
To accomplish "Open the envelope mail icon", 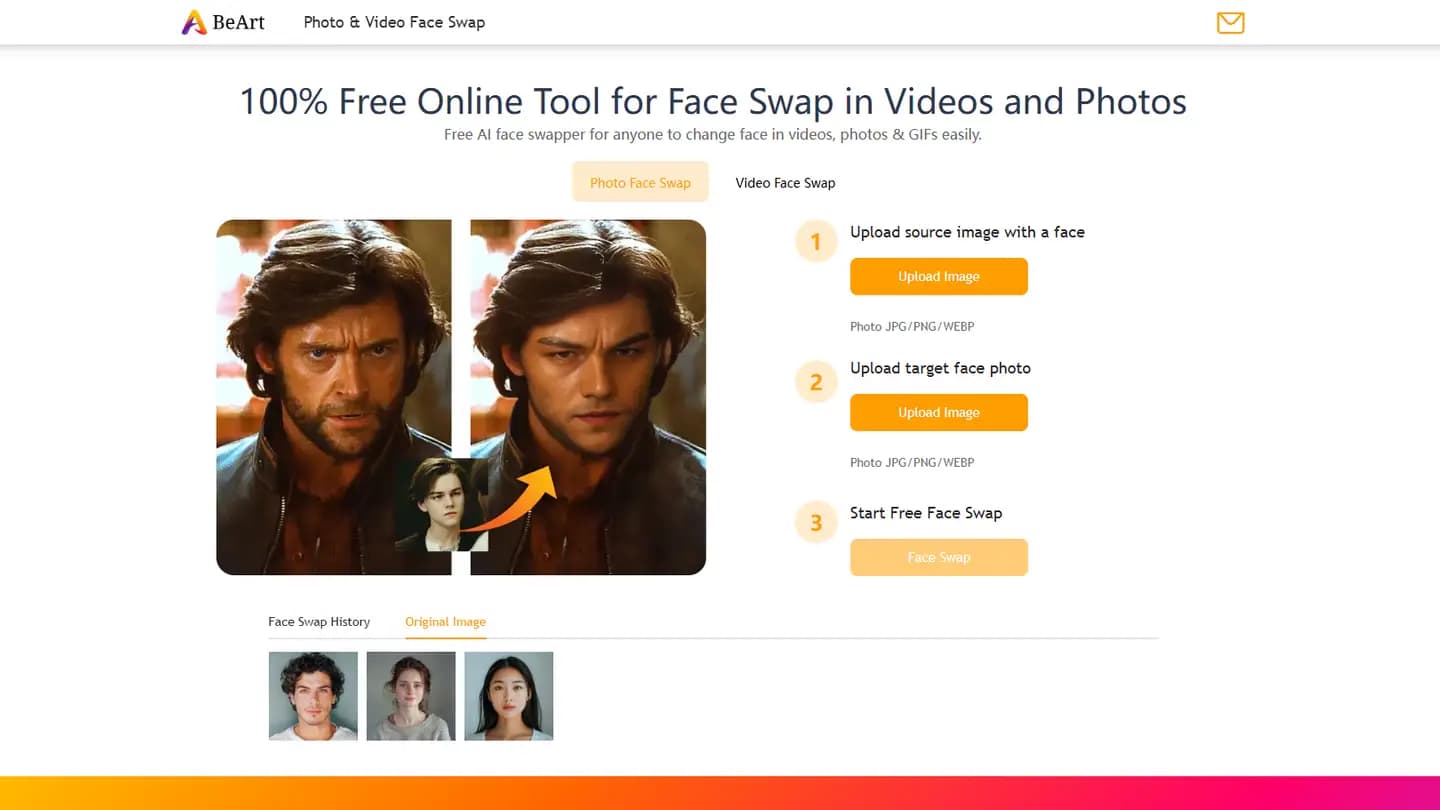I will coord(1230,22).
